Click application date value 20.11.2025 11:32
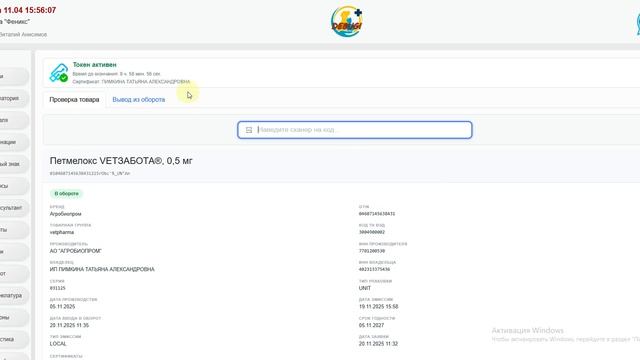640x360 pixels. pos(378,344)
